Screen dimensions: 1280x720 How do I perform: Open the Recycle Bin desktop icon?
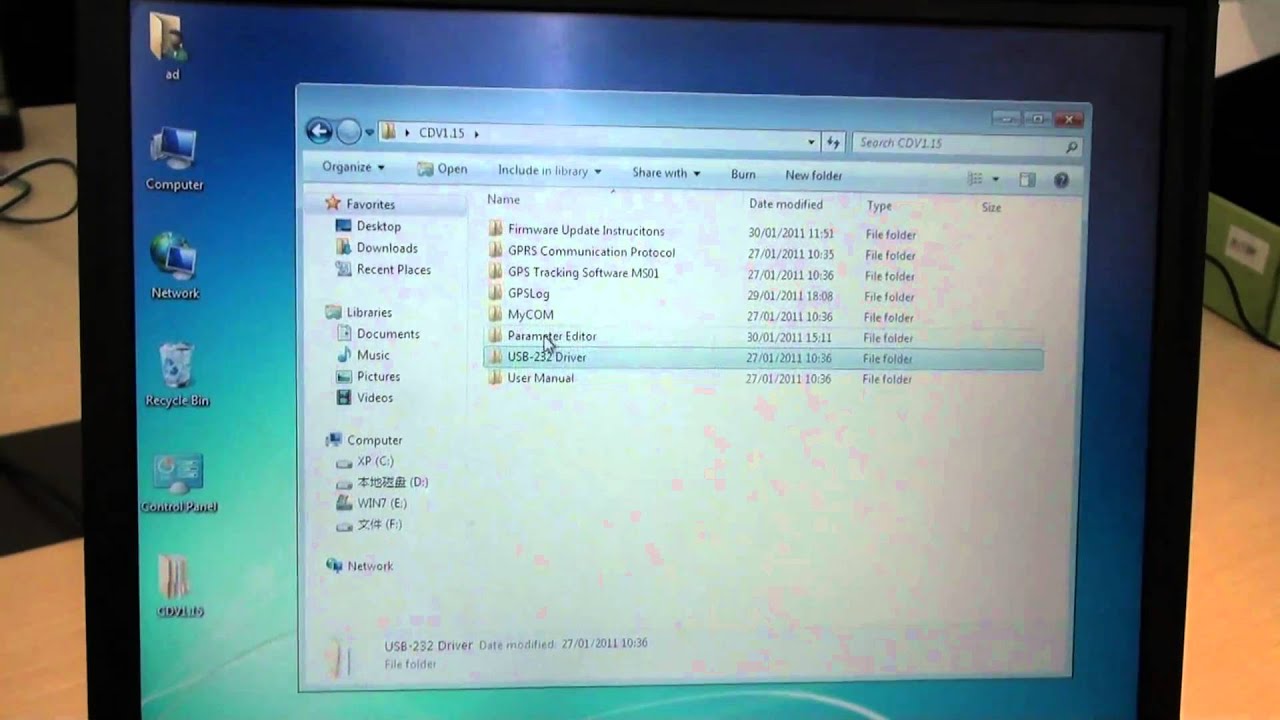click(x=177, y=374)
